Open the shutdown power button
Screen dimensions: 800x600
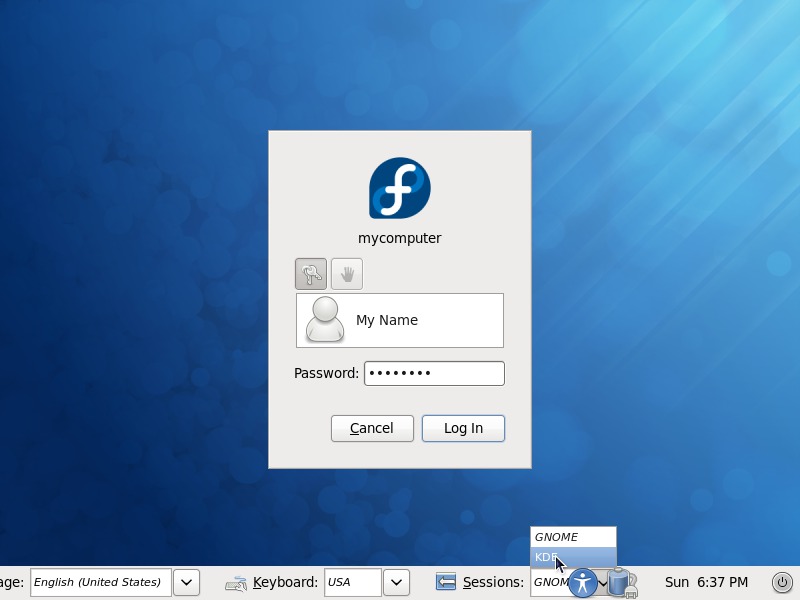[x=782, y=582]
